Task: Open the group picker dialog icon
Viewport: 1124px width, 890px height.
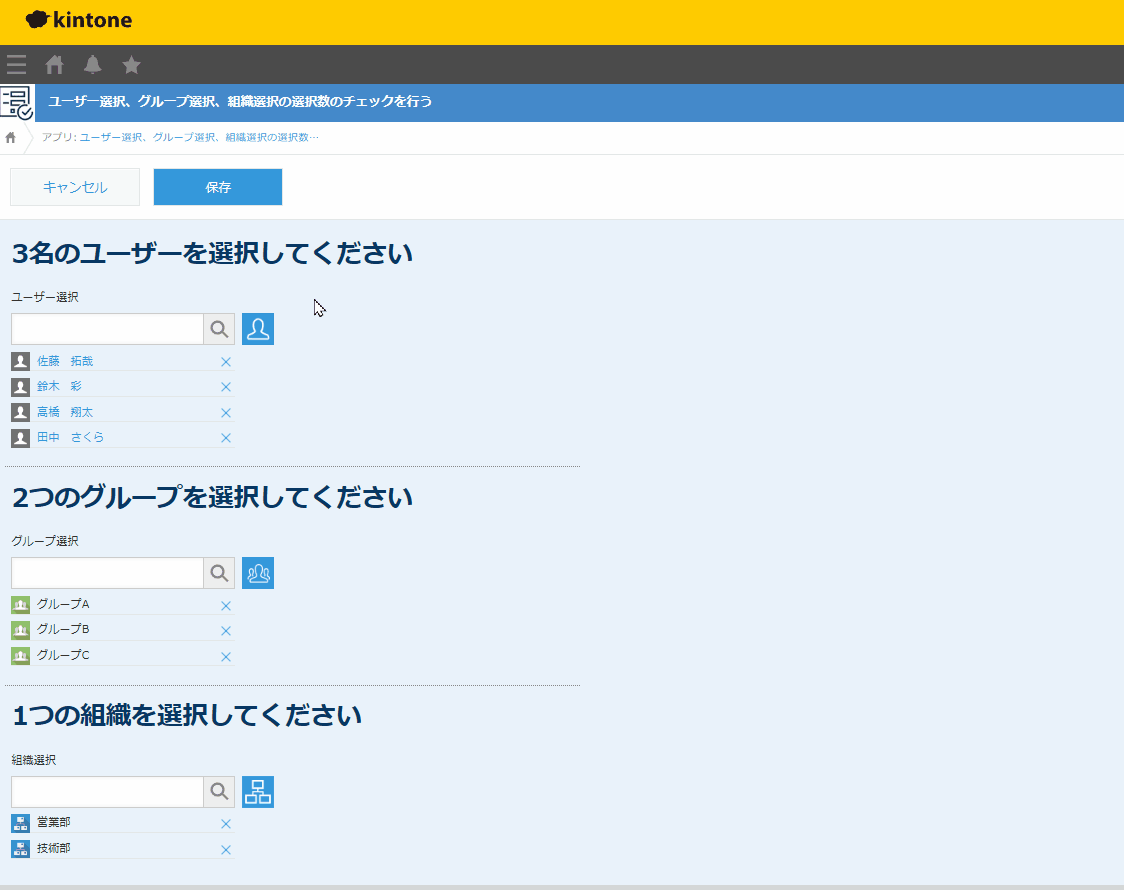Action: [x=258, y=573]
